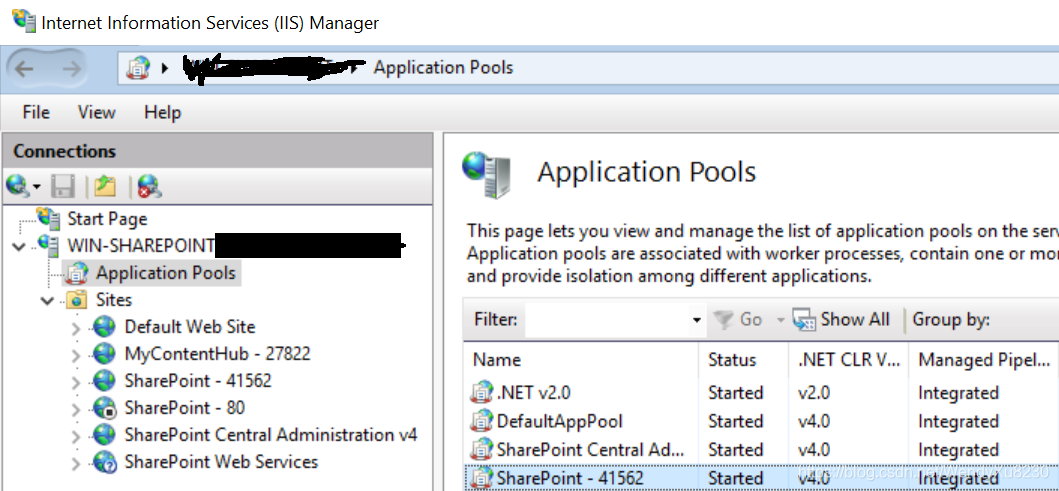Click the Back navigation arrow
Screen dimensions: 1059x491
(x=24, y=68)
